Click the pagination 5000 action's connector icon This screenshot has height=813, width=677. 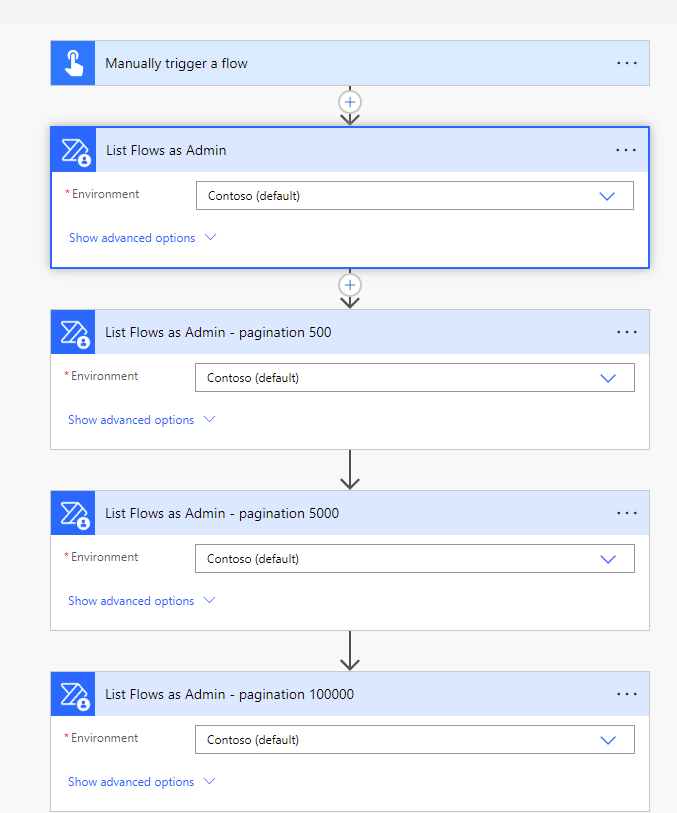coord(72,513)
